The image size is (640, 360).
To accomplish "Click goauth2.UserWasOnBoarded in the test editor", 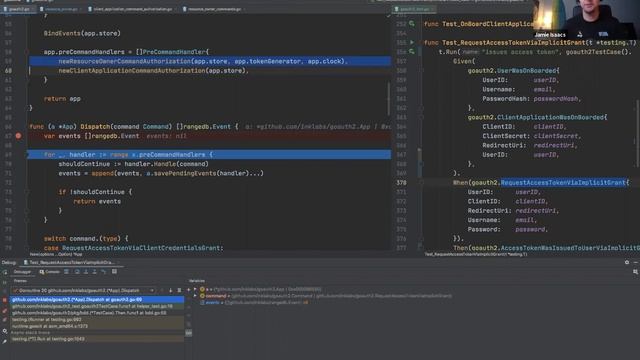I will [512, 71].
